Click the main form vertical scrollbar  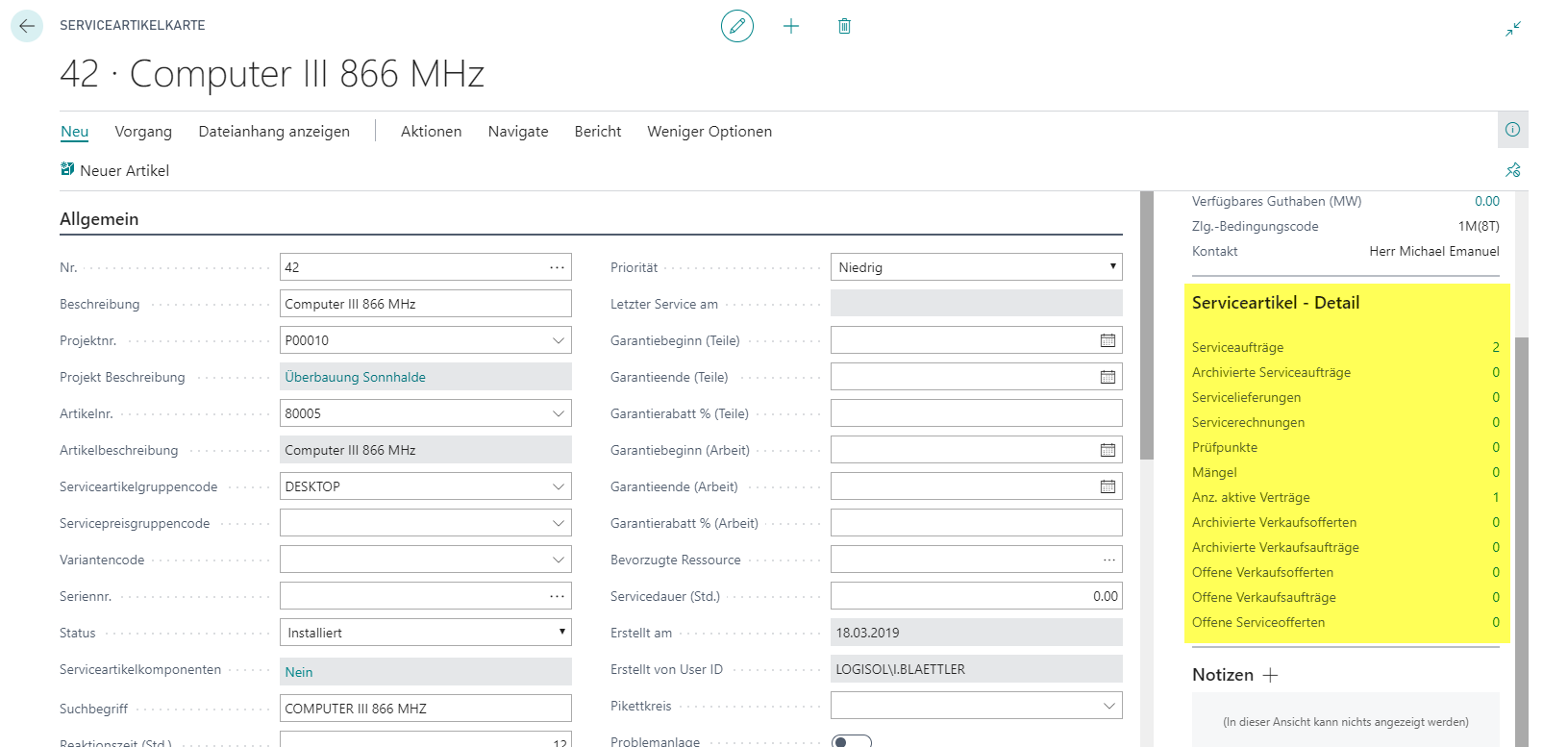coord(1147,325)
